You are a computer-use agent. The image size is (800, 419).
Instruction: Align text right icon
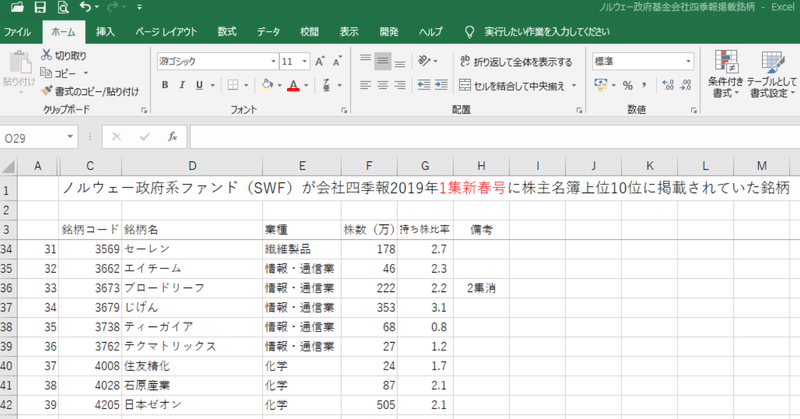pyautogui.click(x=400, y=85)
